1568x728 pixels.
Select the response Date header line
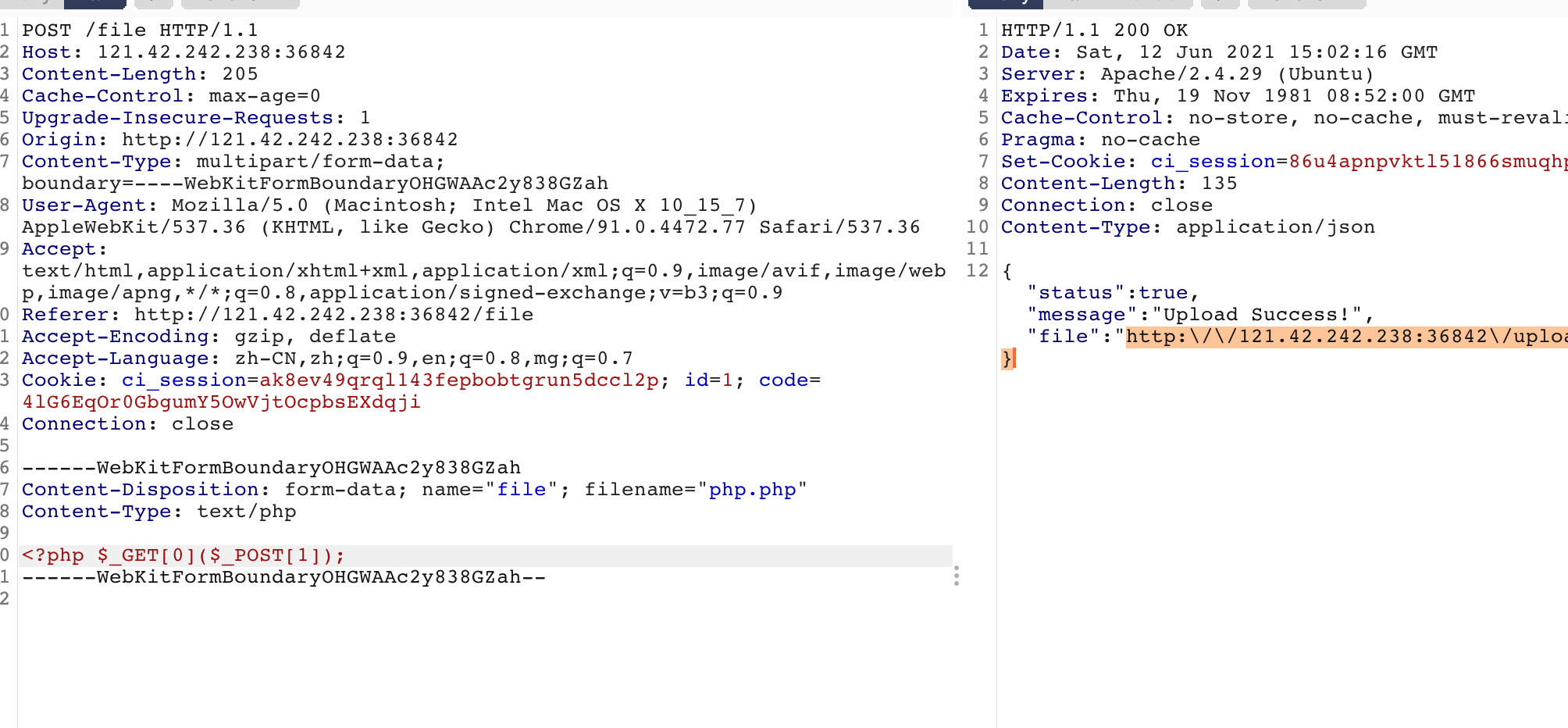click(x=1219, y=52)
